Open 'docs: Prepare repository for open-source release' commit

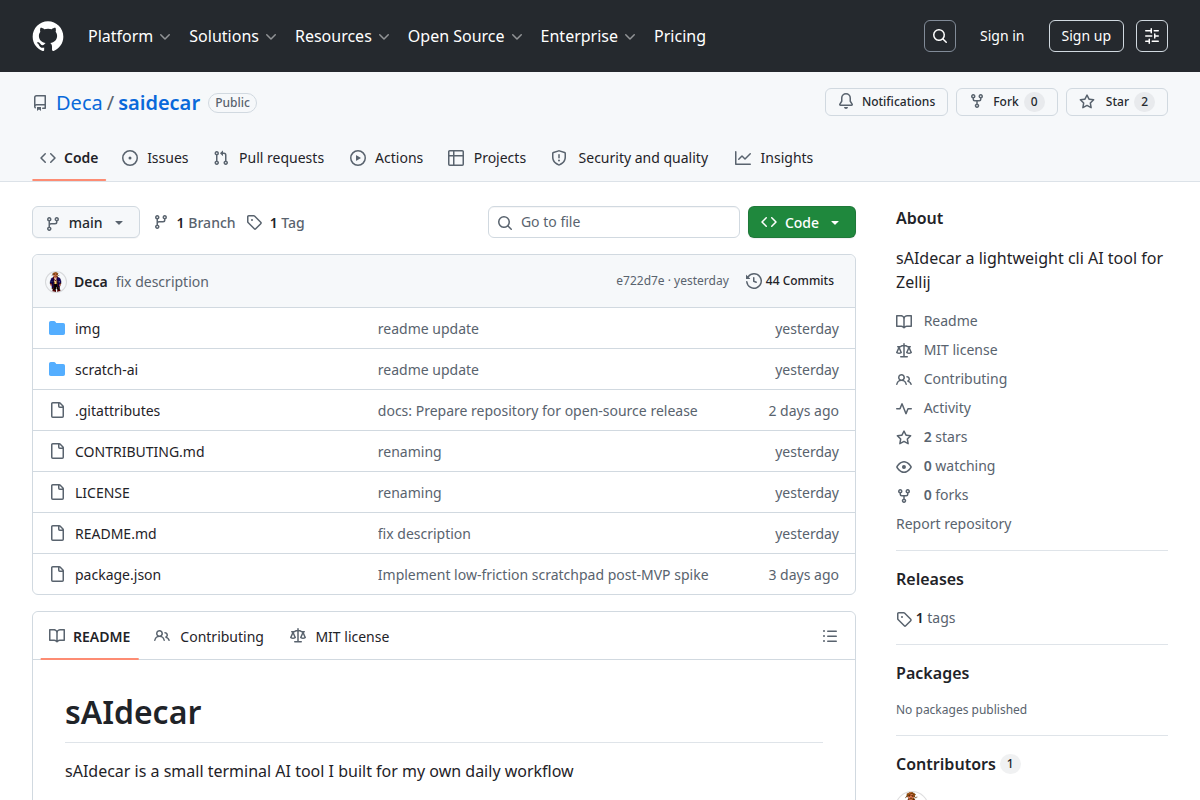click(537, 411)
